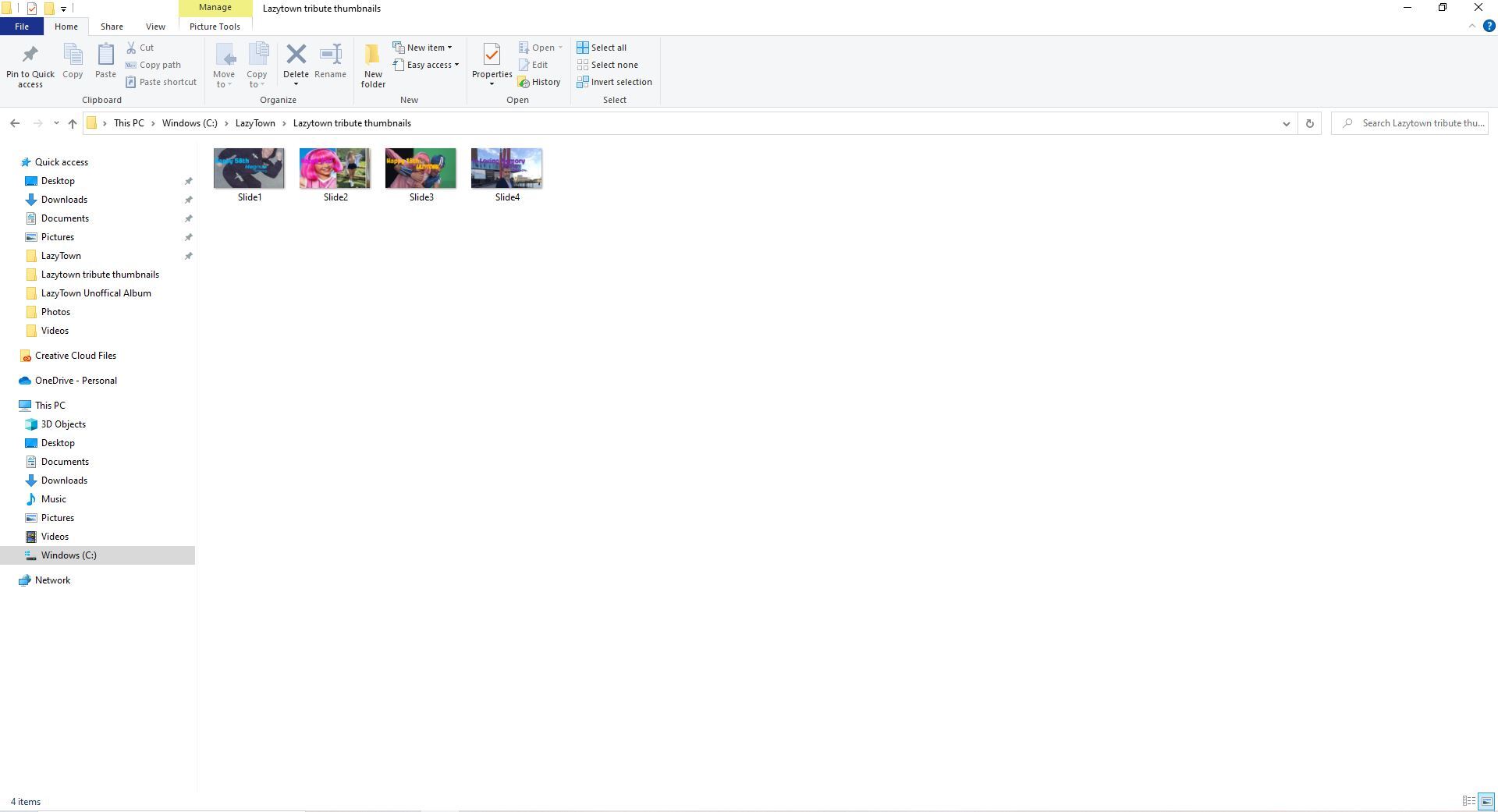The height and width of the screenshot is (812, 1498).
Task: Refresh the current folder view
Action: click(1309, 123)
